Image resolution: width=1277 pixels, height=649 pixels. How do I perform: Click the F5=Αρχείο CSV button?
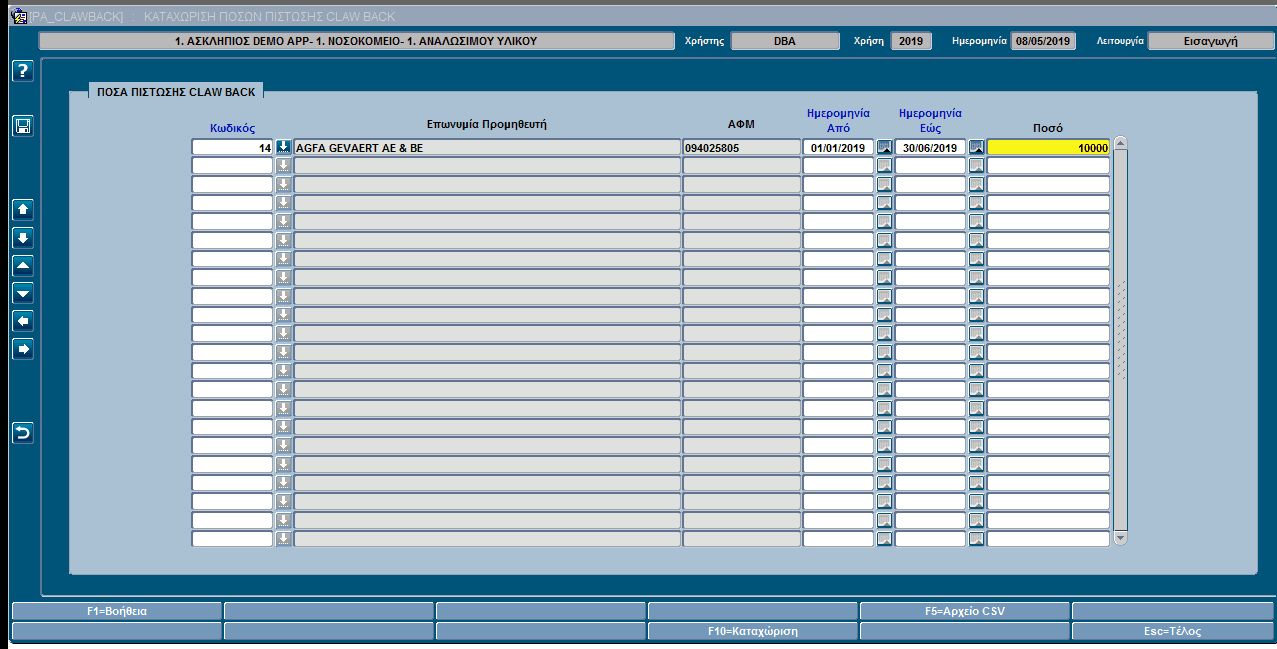coord(965,610)
